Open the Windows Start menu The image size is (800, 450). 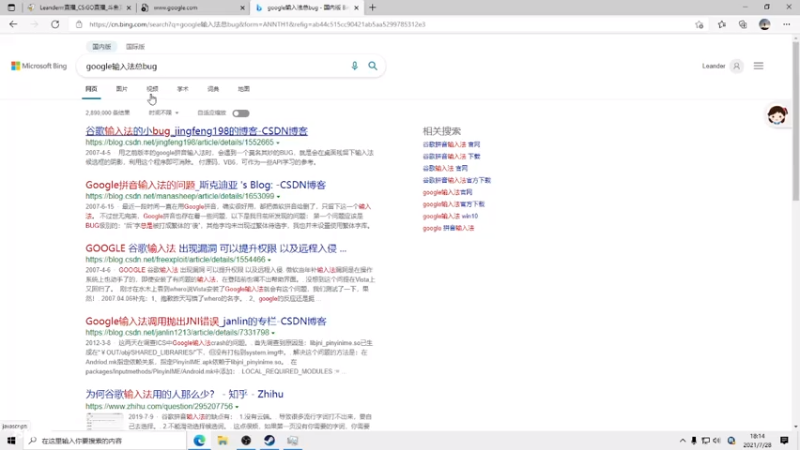[11, 440]
